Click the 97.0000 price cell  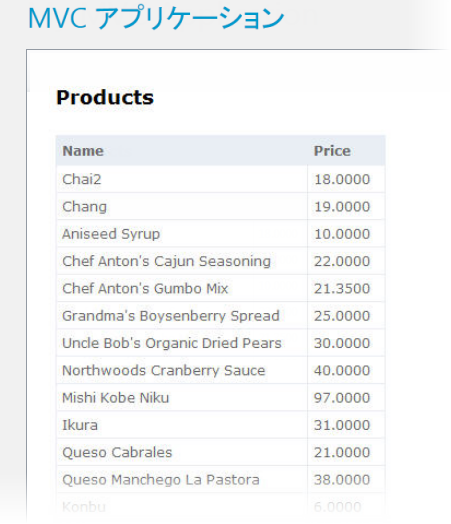pos(346,398)
